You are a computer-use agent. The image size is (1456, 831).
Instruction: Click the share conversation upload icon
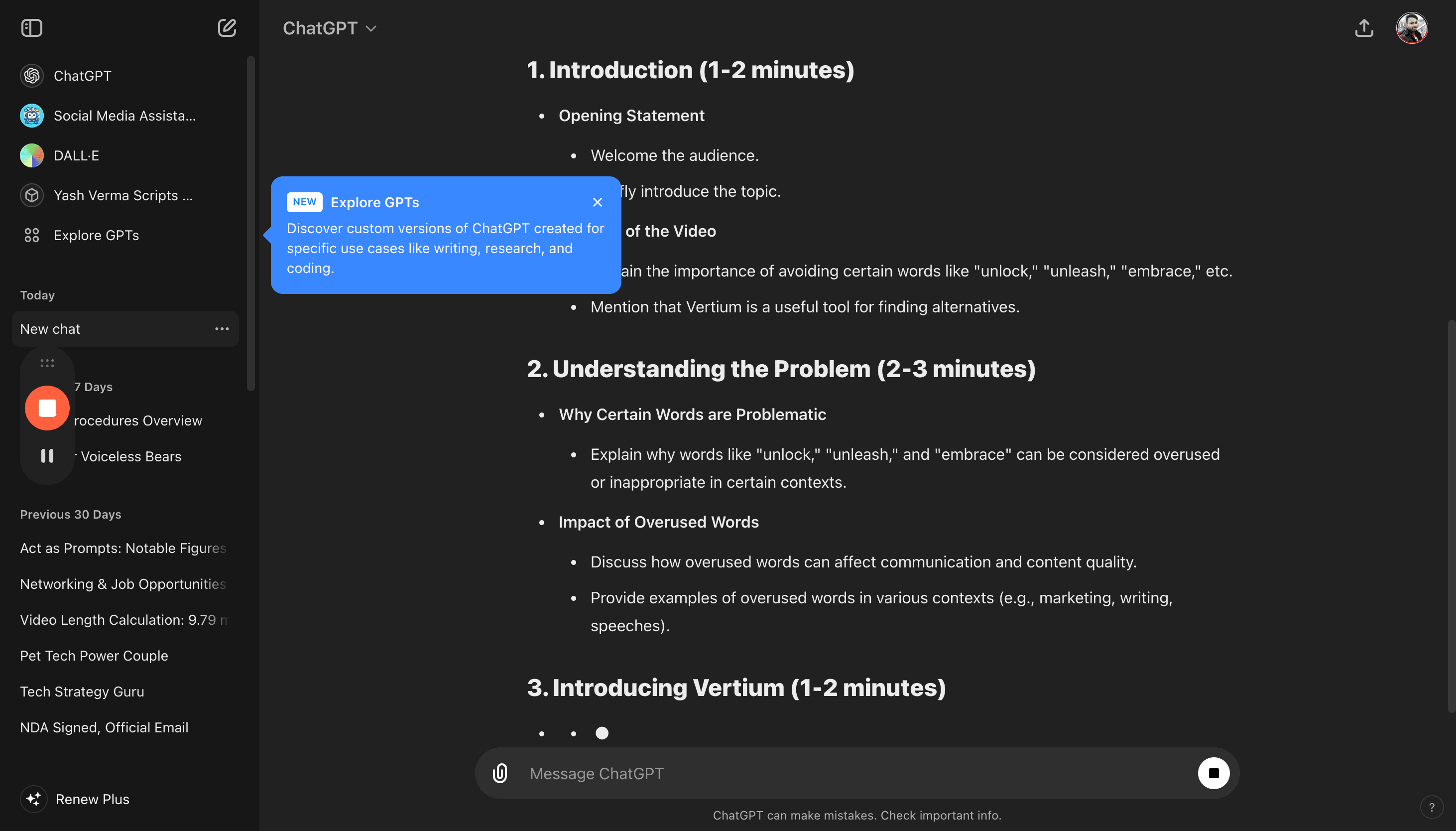1363,28
